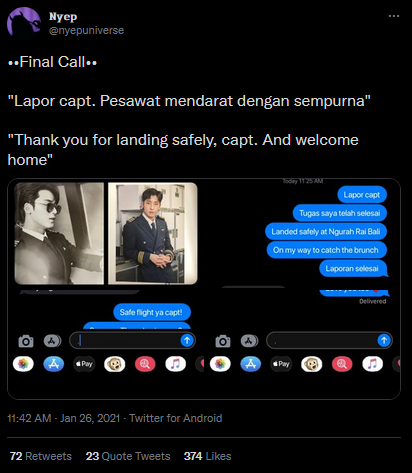Viewport: 412px width, 473px height.
Task: Tap the camera icon in right chat
Action: point(223,341)
